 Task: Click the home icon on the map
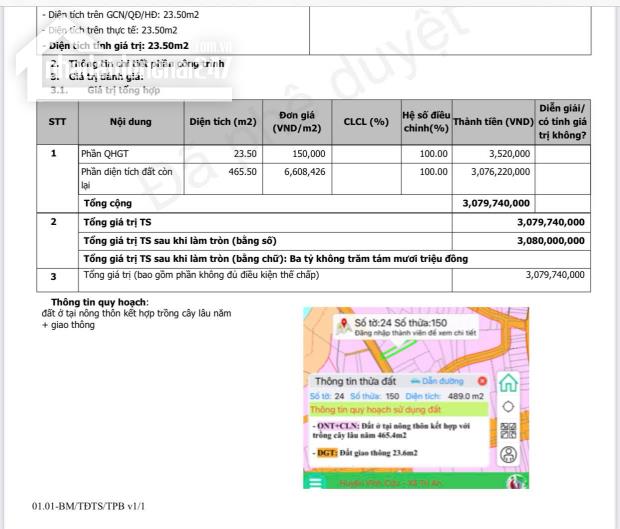(508, 382)
